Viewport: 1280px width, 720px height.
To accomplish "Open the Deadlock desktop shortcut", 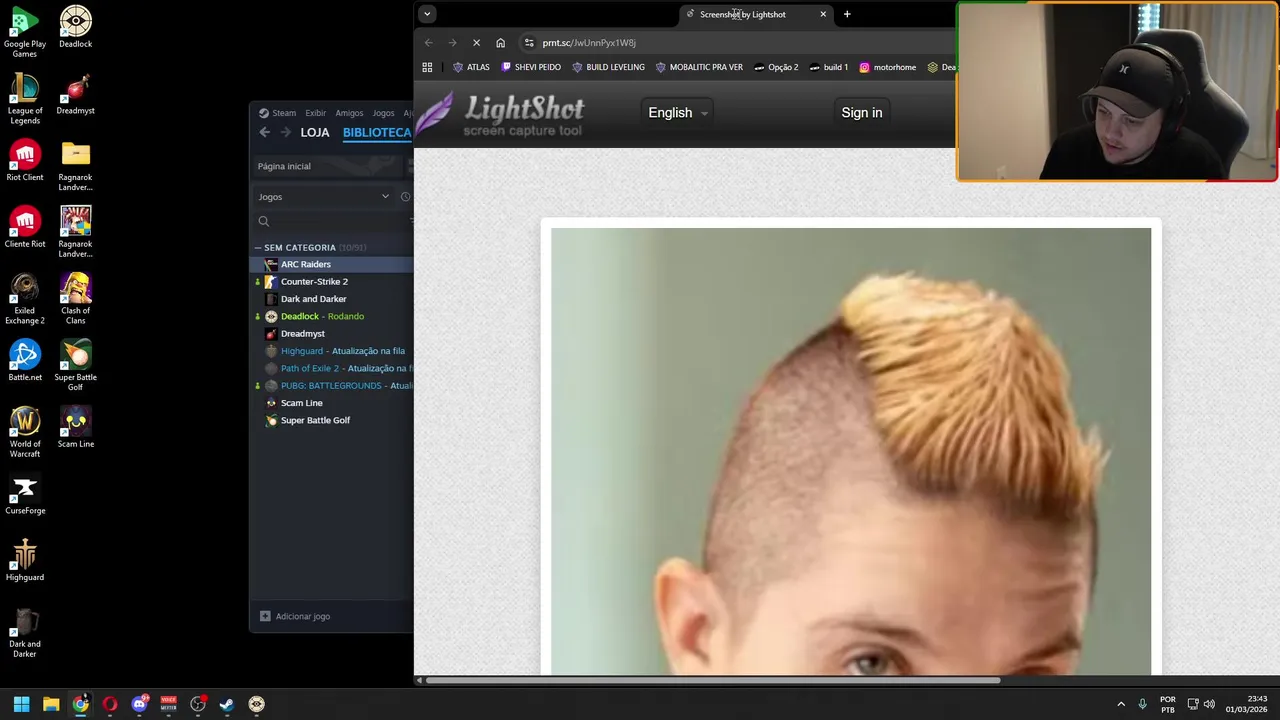I will click(76, 27).
